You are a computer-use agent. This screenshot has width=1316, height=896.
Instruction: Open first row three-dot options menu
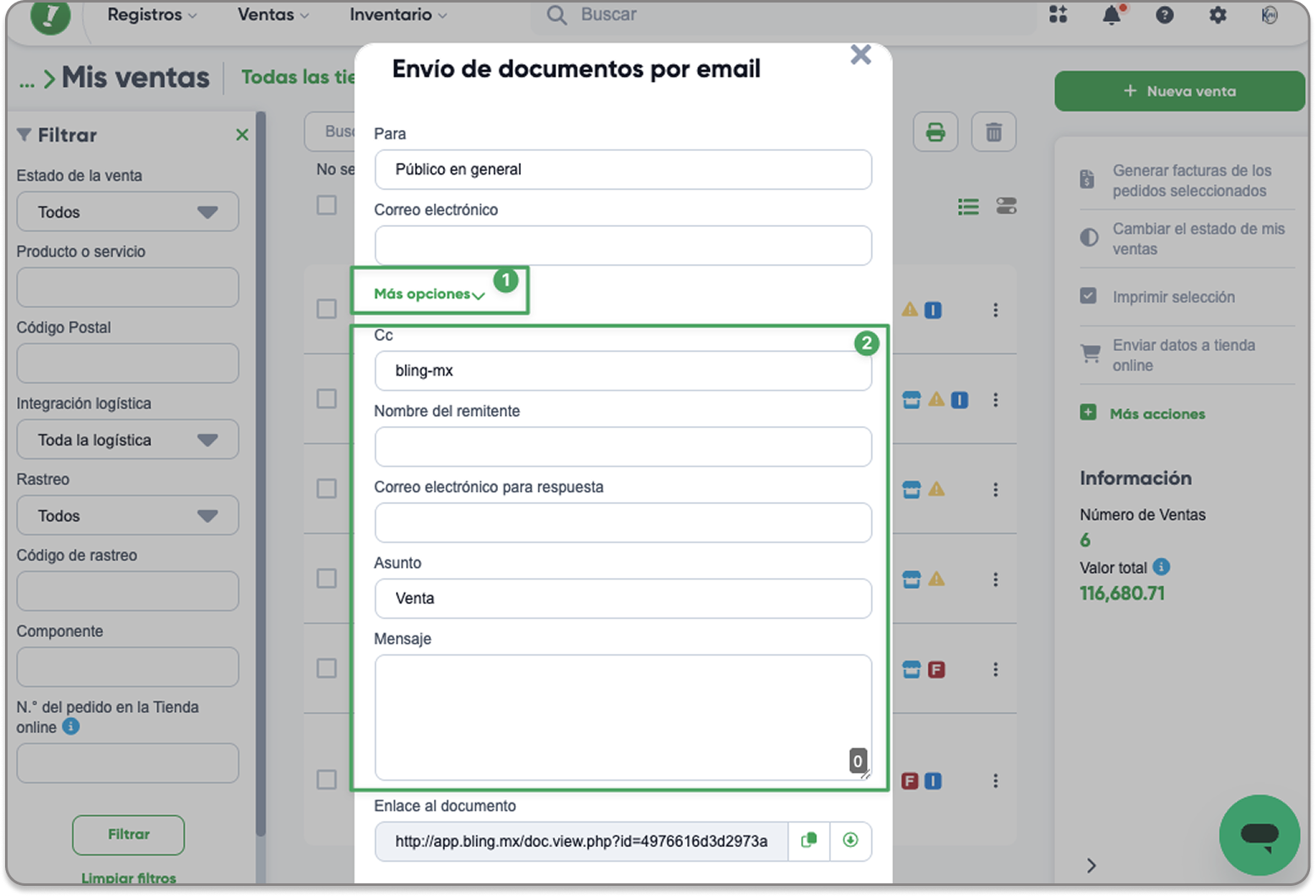(996, 310)
